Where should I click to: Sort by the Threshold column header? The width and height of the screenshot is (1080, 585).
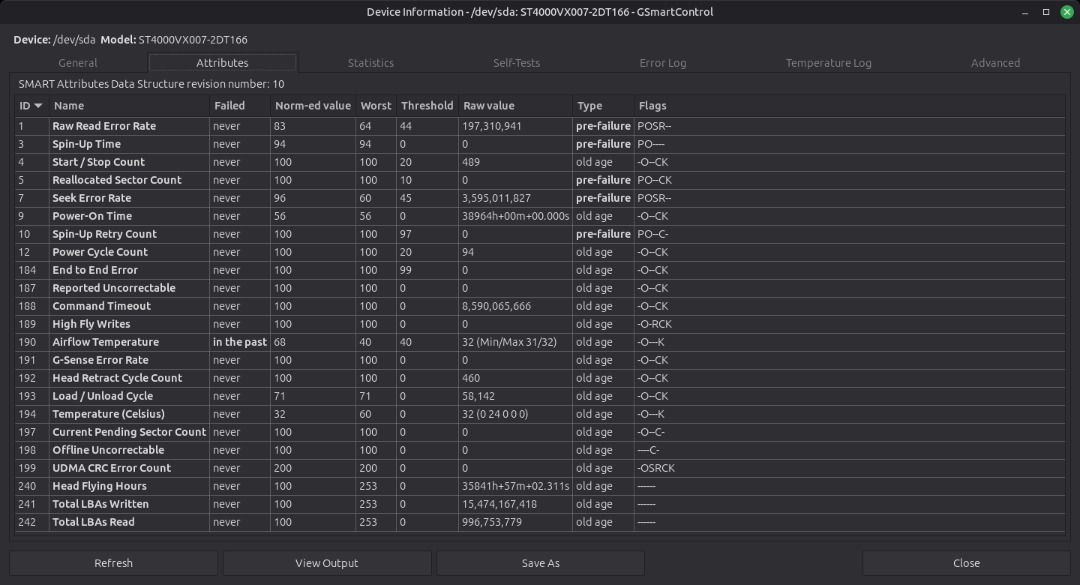(x=427, y=105)
